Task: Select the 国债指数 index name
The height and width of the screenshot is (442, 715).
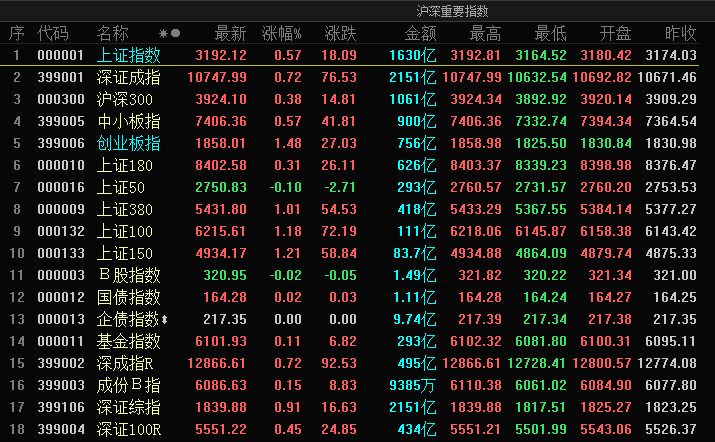Action: click(129, 297)
